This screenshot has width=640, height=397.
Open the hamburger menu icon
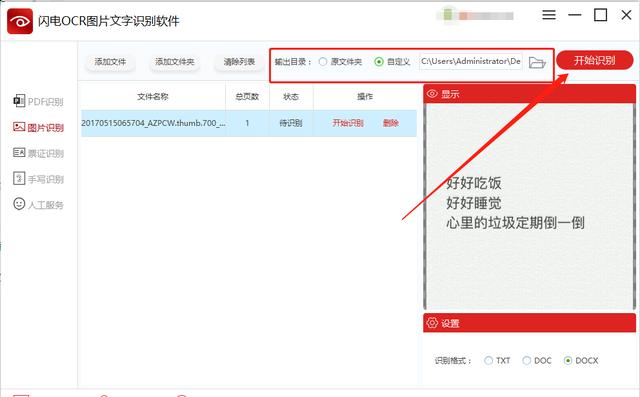coord(549,15)
